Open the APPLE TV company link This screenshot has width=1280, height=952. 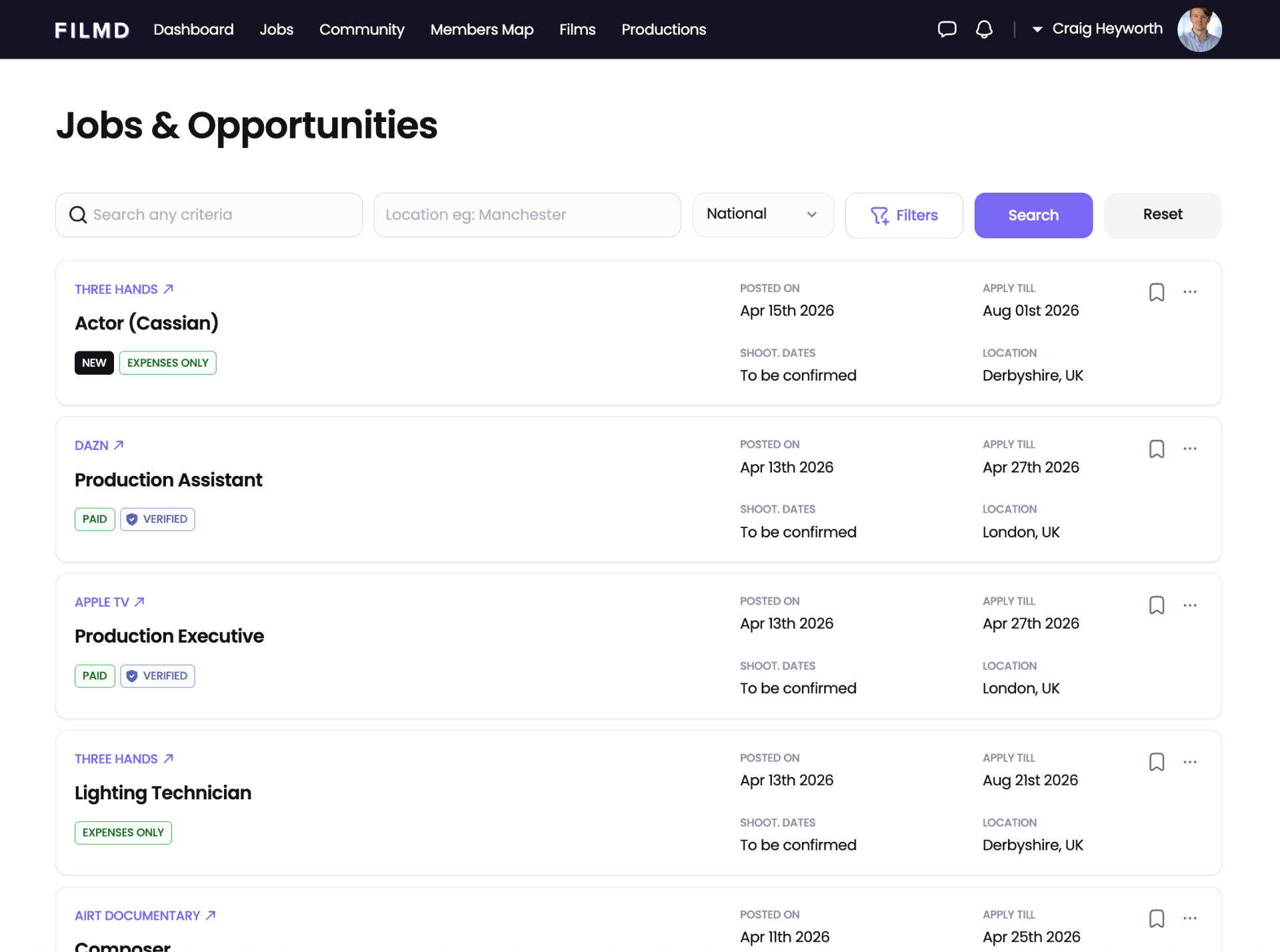(109, 602)
